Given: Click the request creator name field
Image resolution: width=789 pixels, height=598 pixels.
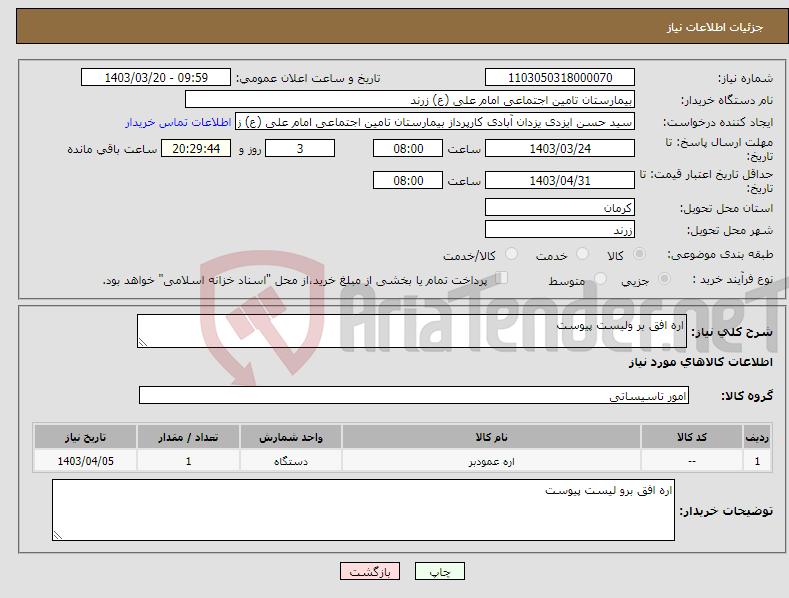Looking at the screenshot, I should [x=435, y=122].
